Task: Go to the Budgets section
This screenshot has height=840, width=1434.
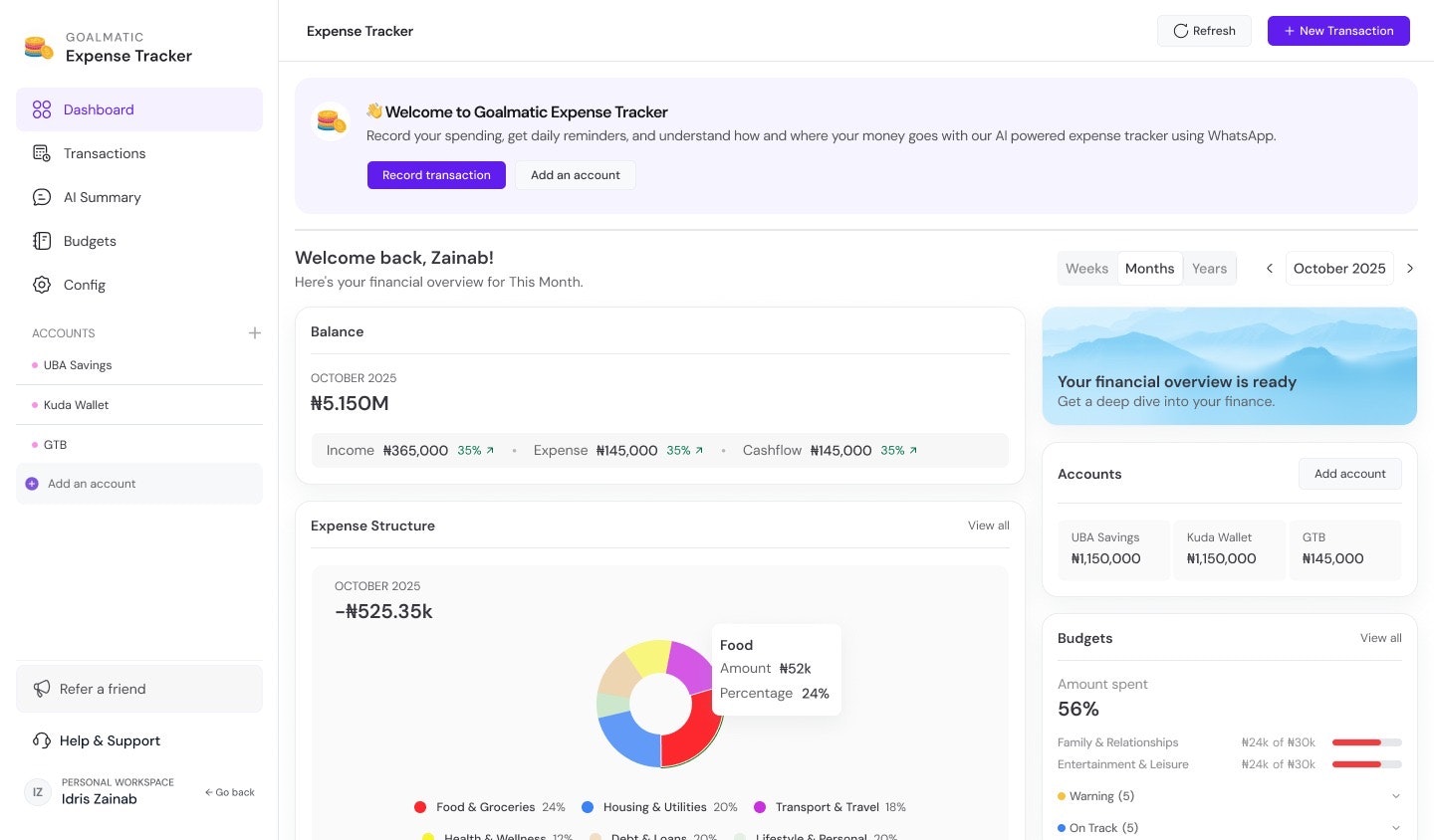Action: [x=90, y=241]
